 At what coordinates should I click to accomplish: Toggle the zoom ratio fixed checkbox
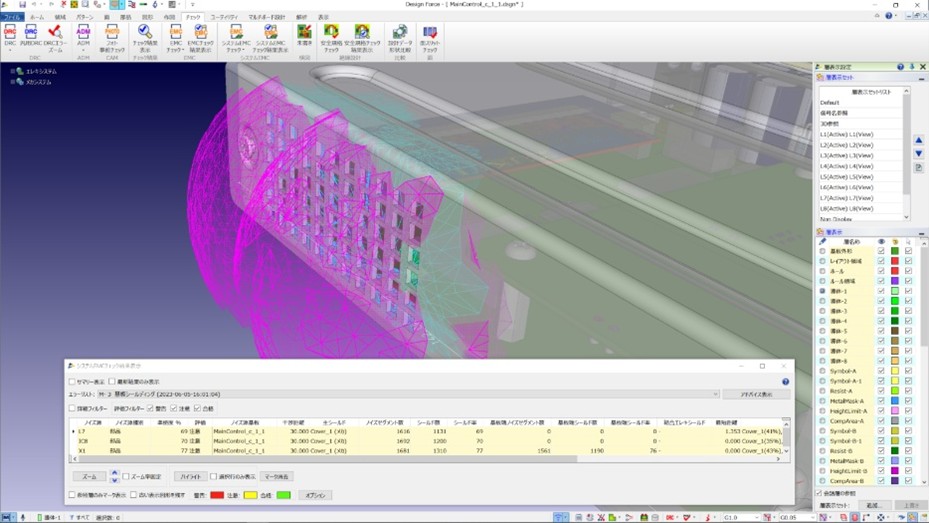coord(126,477)
